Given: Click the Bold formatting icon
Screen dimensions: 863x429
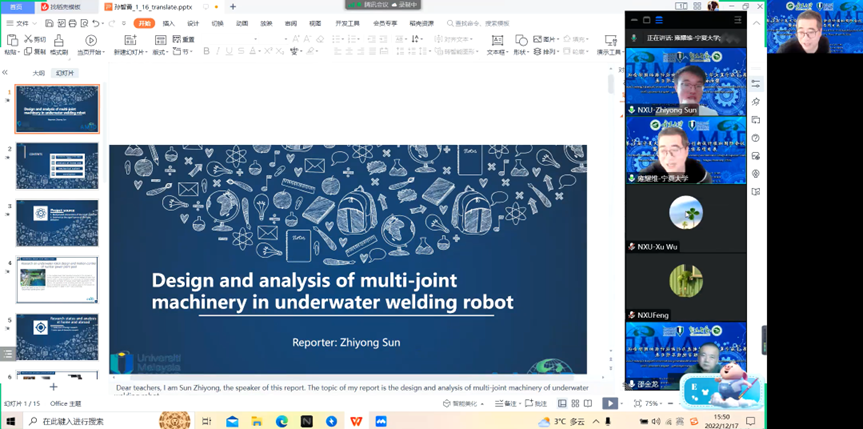Looking at the screenshot, I should tap(205, 51).
